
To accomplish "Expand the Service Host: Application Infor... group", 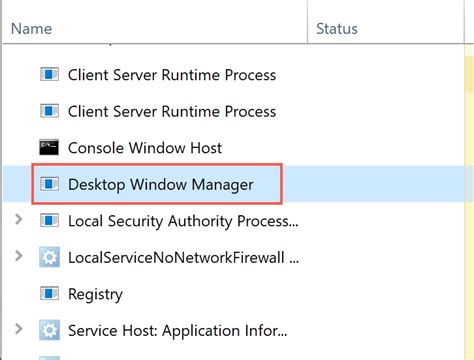I will (19, 329).
